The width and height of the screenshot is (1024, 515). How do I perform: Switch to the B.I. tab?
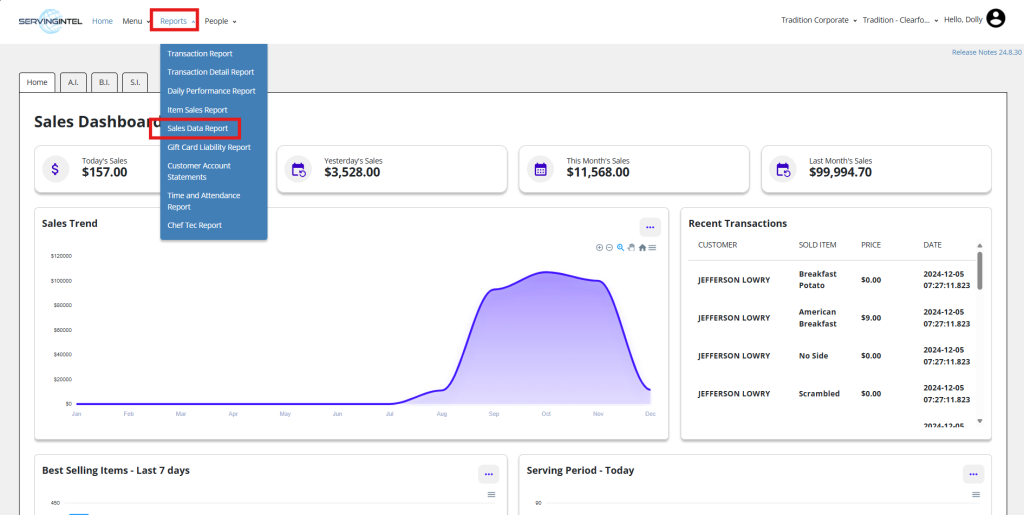(104, 82)
